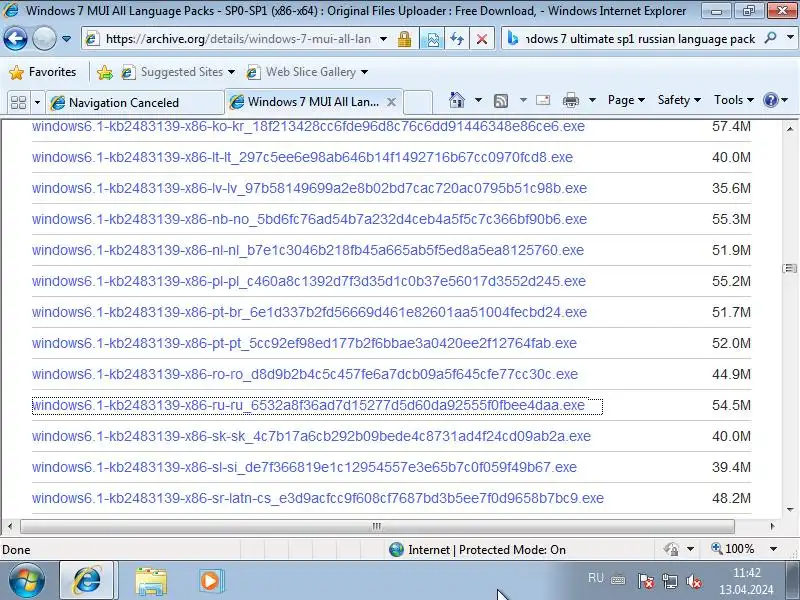Click the vertical scrollbar up arrow
Screen dimensions: 800x600
(x=790, y=129)
